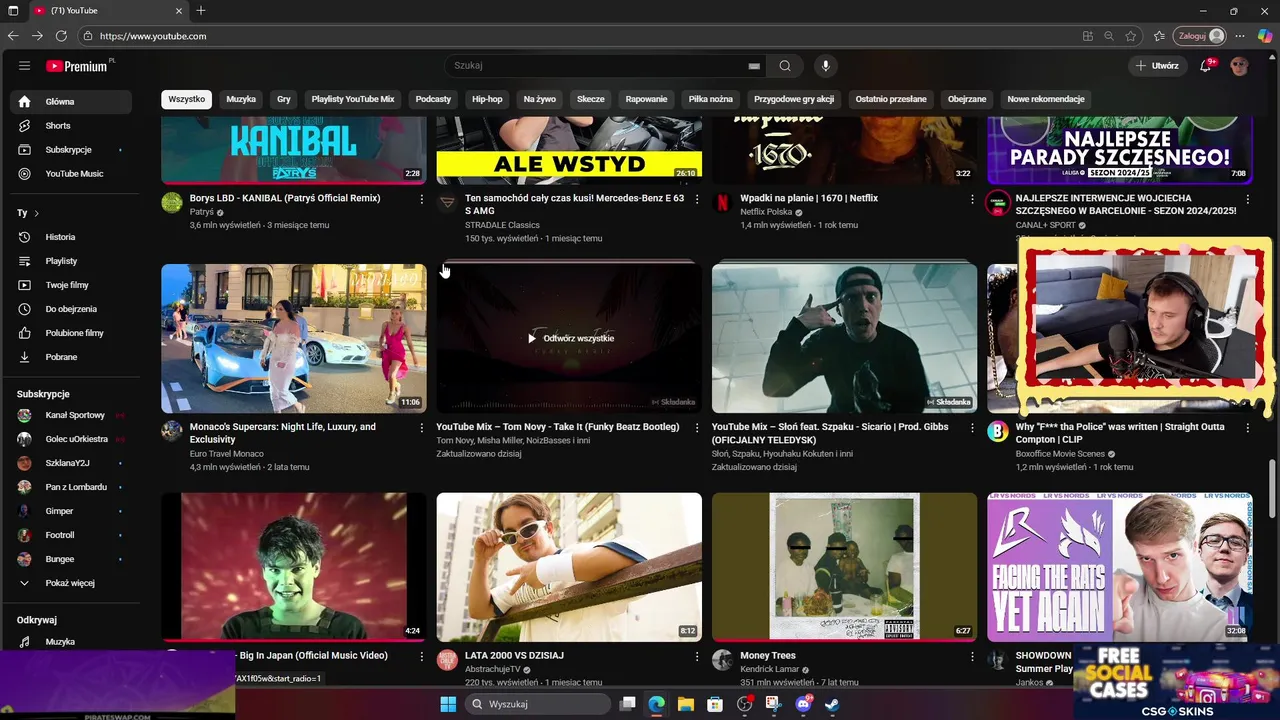The image size is (1280, 720).
Task: Start voice search with microphone
Action: click(825, 66)
